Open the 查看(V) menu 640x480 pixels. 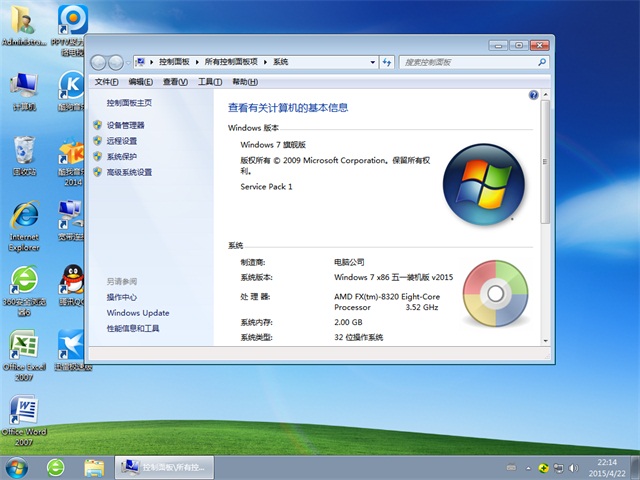point(175,82)
